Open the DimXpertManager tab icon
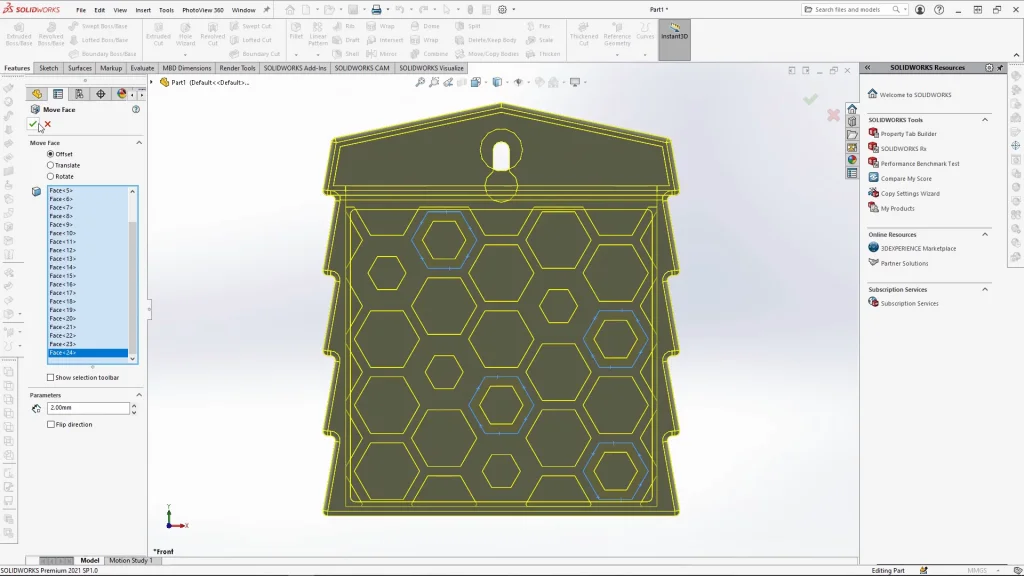This screenshot has height=576, width=1024. click(101, 94)
